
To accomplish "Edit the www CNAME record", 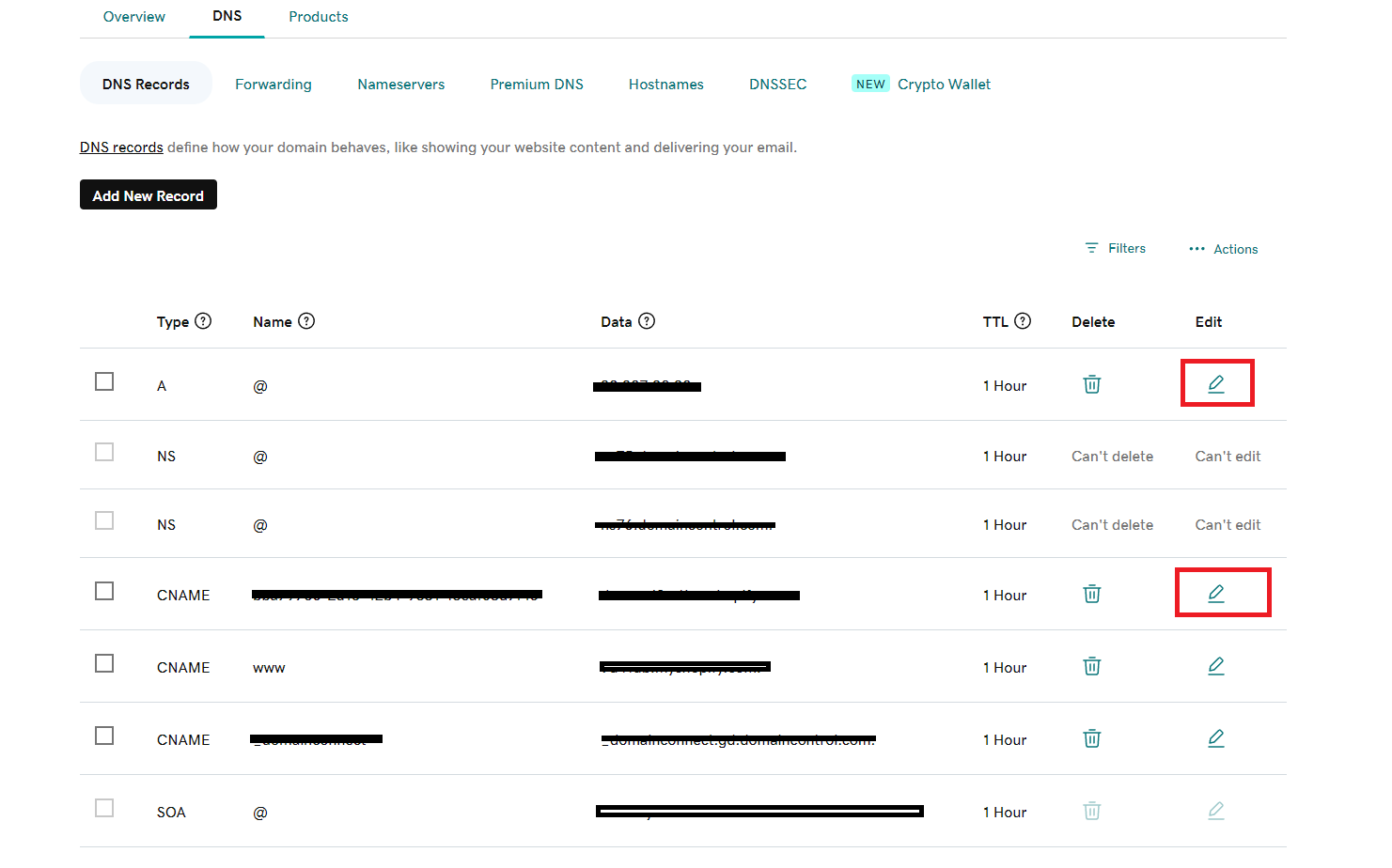I will click(1215, 666).
